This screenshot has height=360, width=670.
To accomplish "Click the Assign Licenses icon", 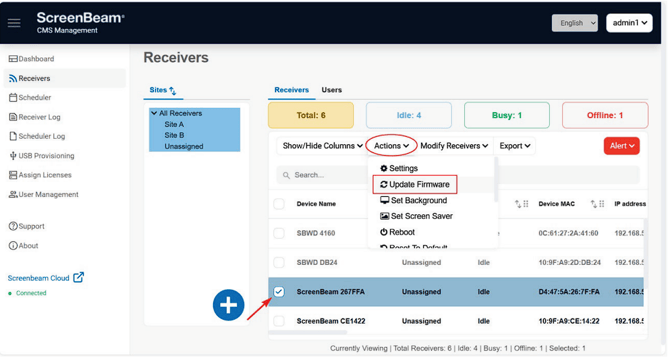I will click(13, 175).
